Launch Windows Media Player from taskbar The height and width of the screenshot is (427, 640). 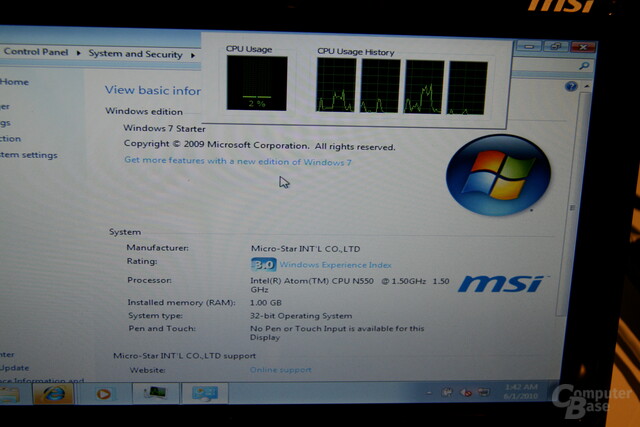pos(103,394)
